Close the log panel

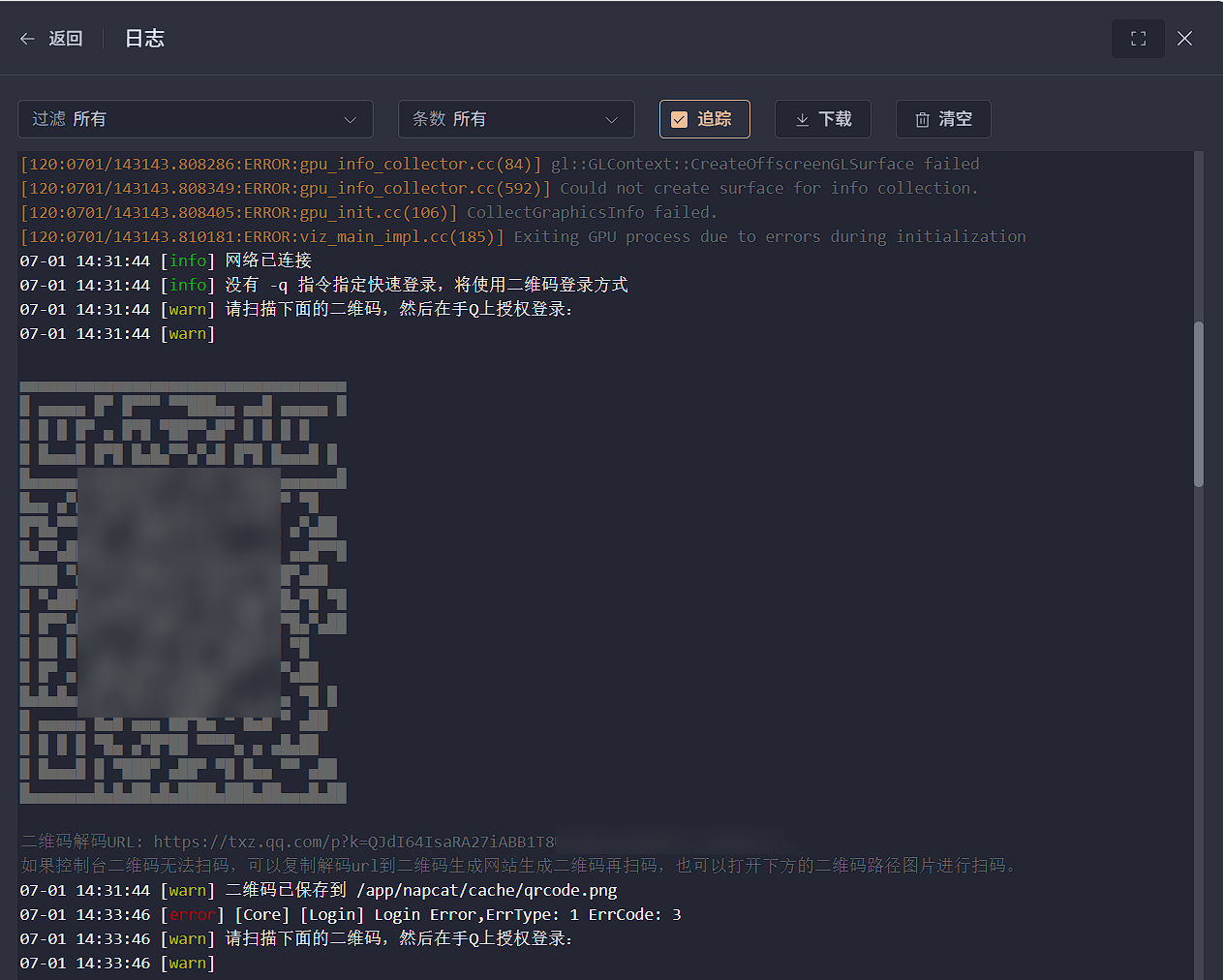coord(1184,39)
